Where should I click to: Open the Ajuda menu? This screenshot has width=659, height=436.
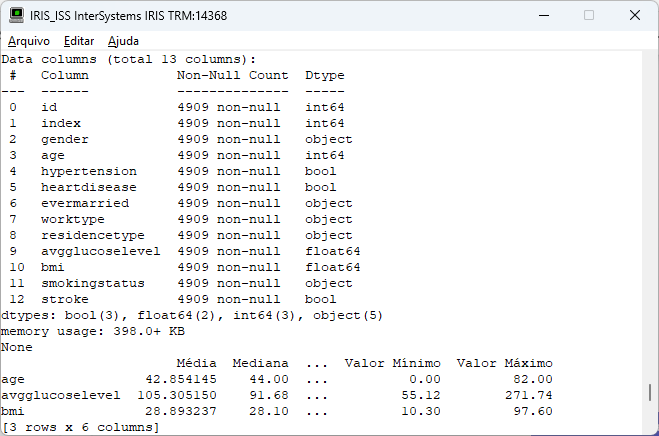coord(123,41)
